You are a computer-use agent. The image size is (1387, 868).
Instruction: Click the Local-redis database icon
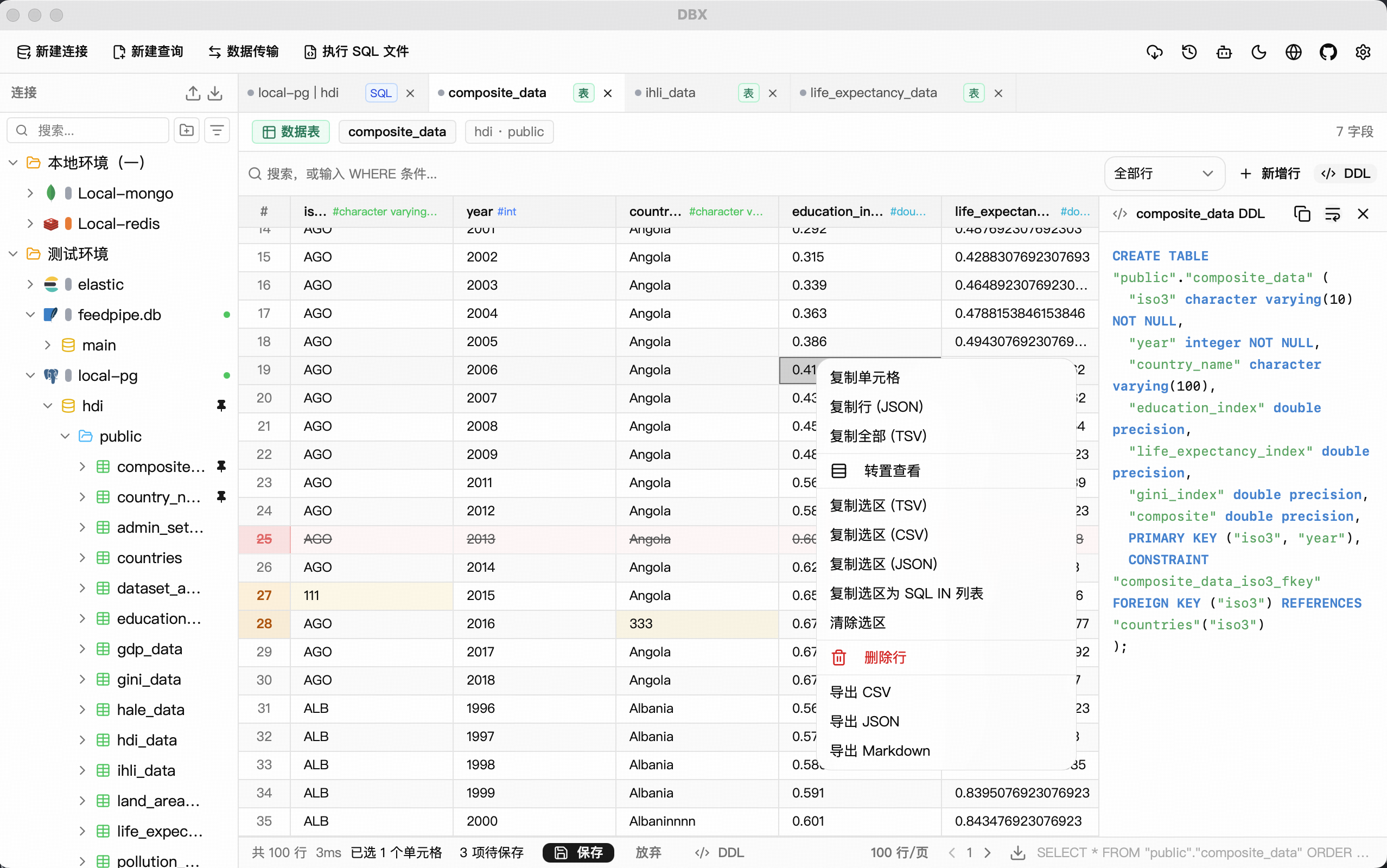click(x=51, y=224)
